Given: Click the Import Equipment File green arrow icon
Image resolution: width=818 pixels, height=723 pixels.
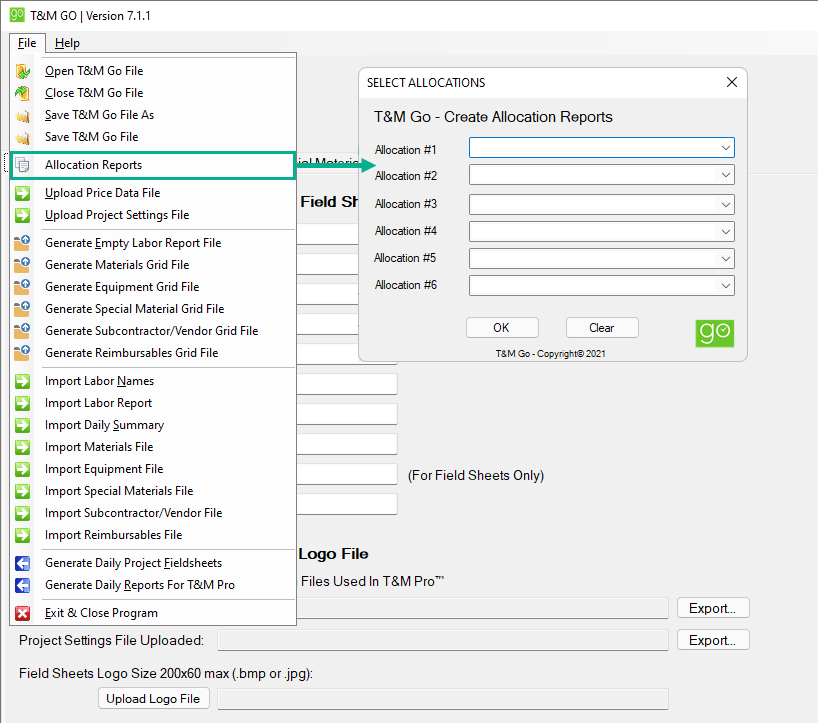Looking at the screenshot, I should click(x=22, y=469).
